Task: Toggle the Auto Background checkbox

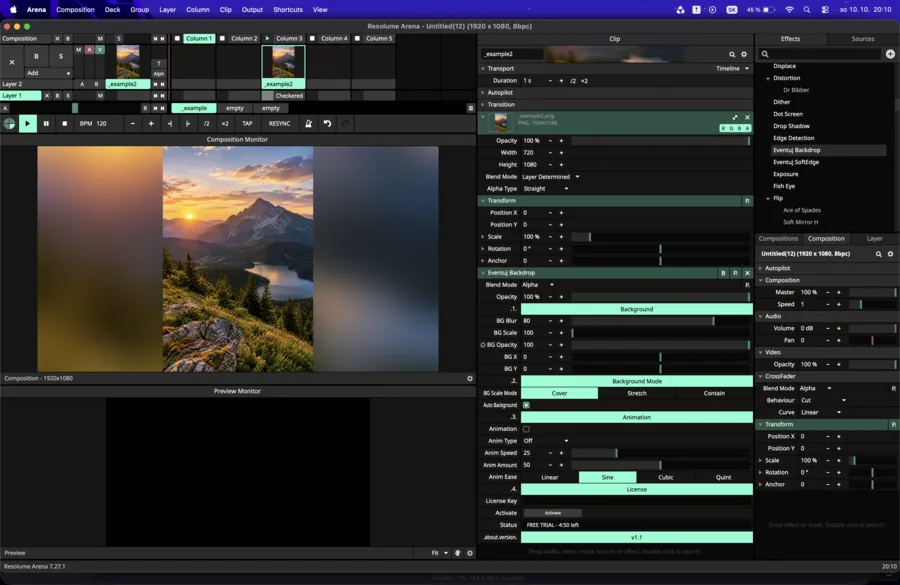Action: click(526, 405)
